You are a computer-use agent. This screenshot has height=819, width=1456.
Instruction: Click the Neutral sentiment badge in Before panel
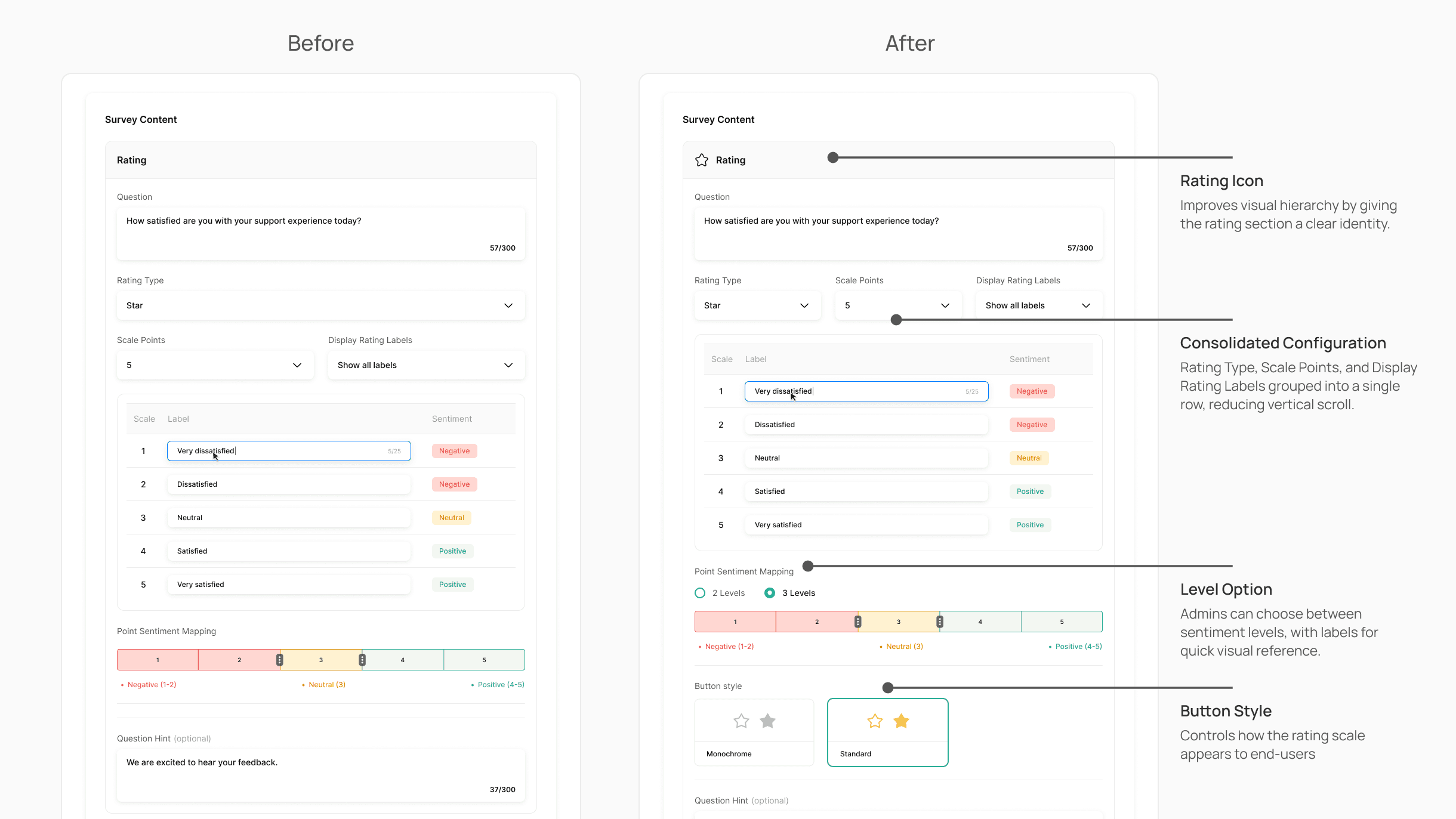tap(452, 518)
